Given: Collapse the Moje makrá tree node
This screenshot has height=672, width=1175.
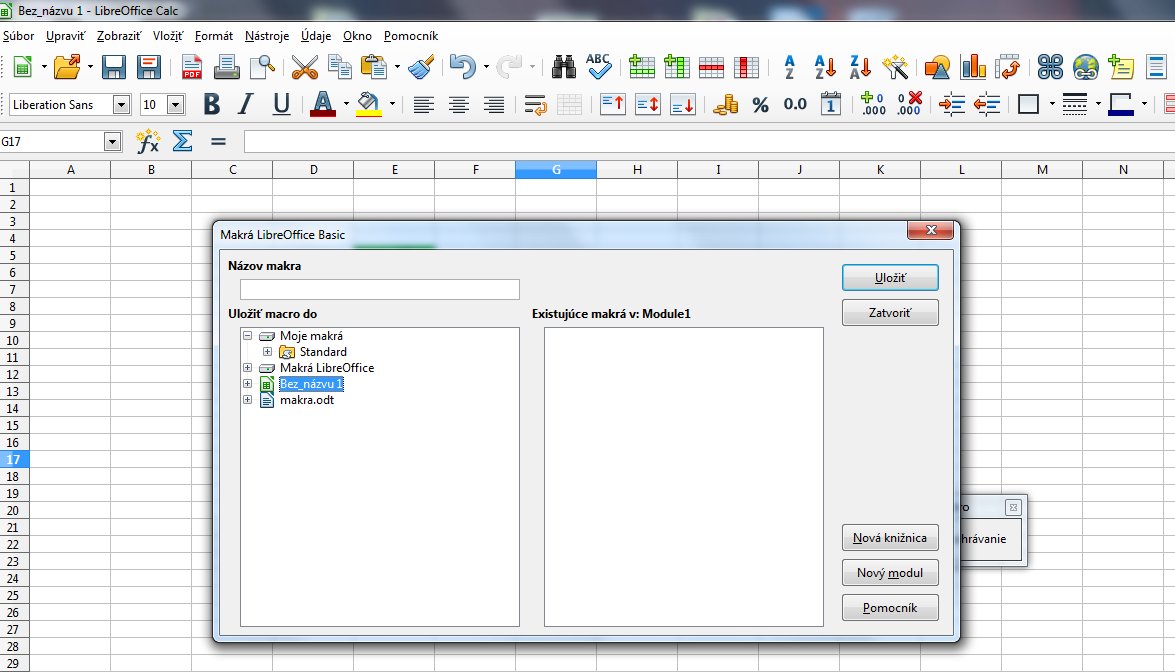Looking at the screenshot, I should click(247, 336).
